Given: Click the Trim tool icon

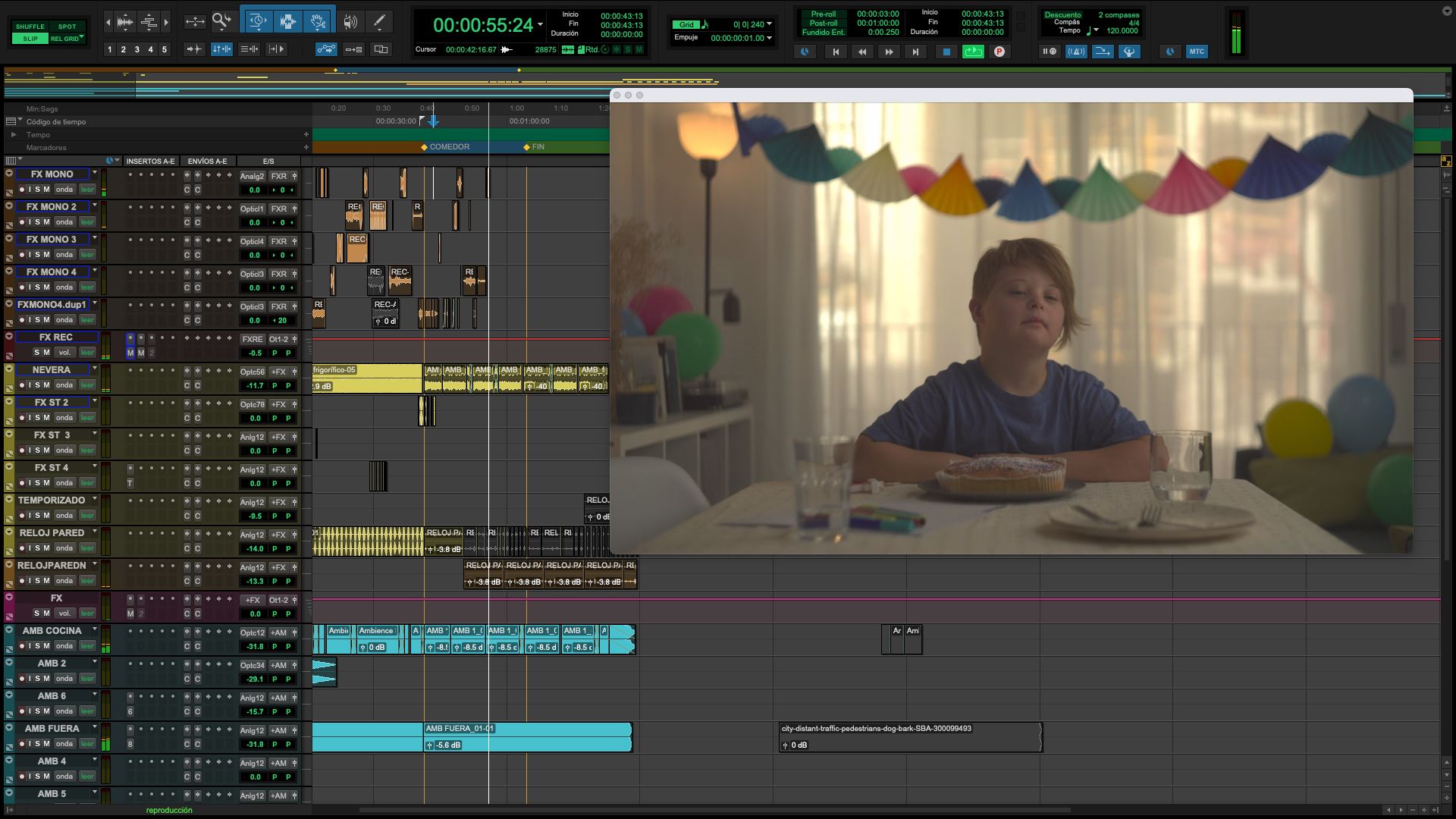Looking at the screenshot, I should [x=257, y=21].
